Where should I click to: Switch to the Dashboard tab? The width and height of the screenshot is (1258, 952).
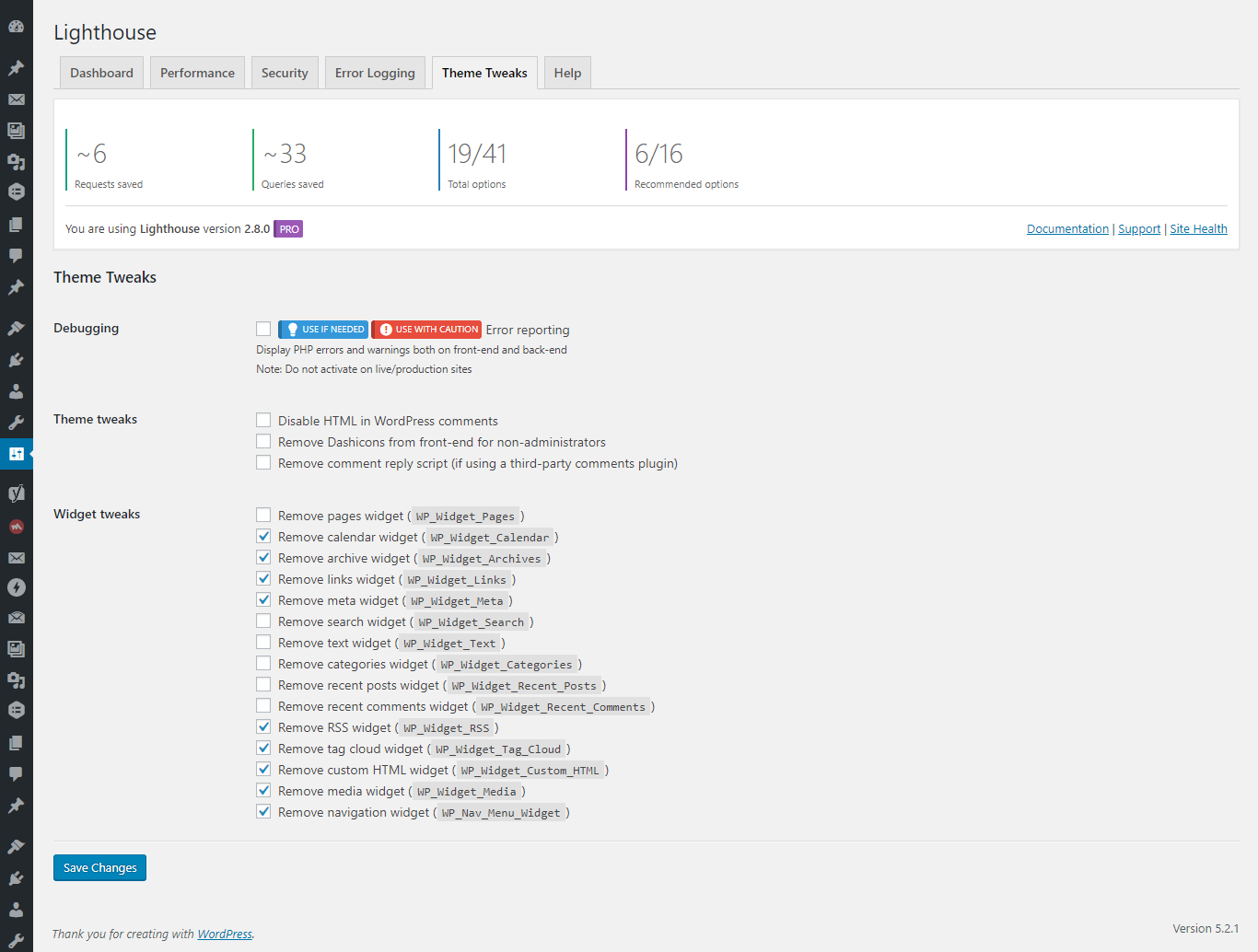tap(101, 73)
